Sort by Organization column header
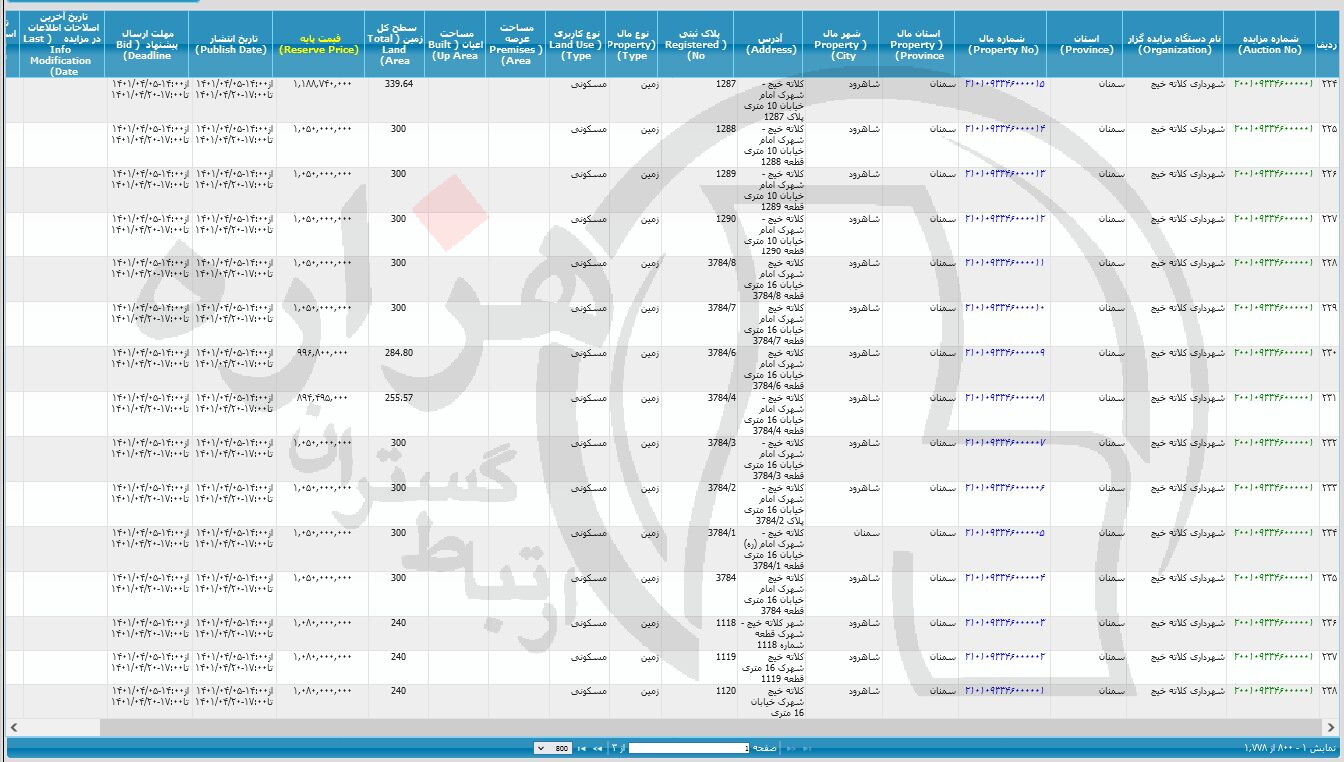Viewport: 1344px width, 762px height. pos(1175,44)
